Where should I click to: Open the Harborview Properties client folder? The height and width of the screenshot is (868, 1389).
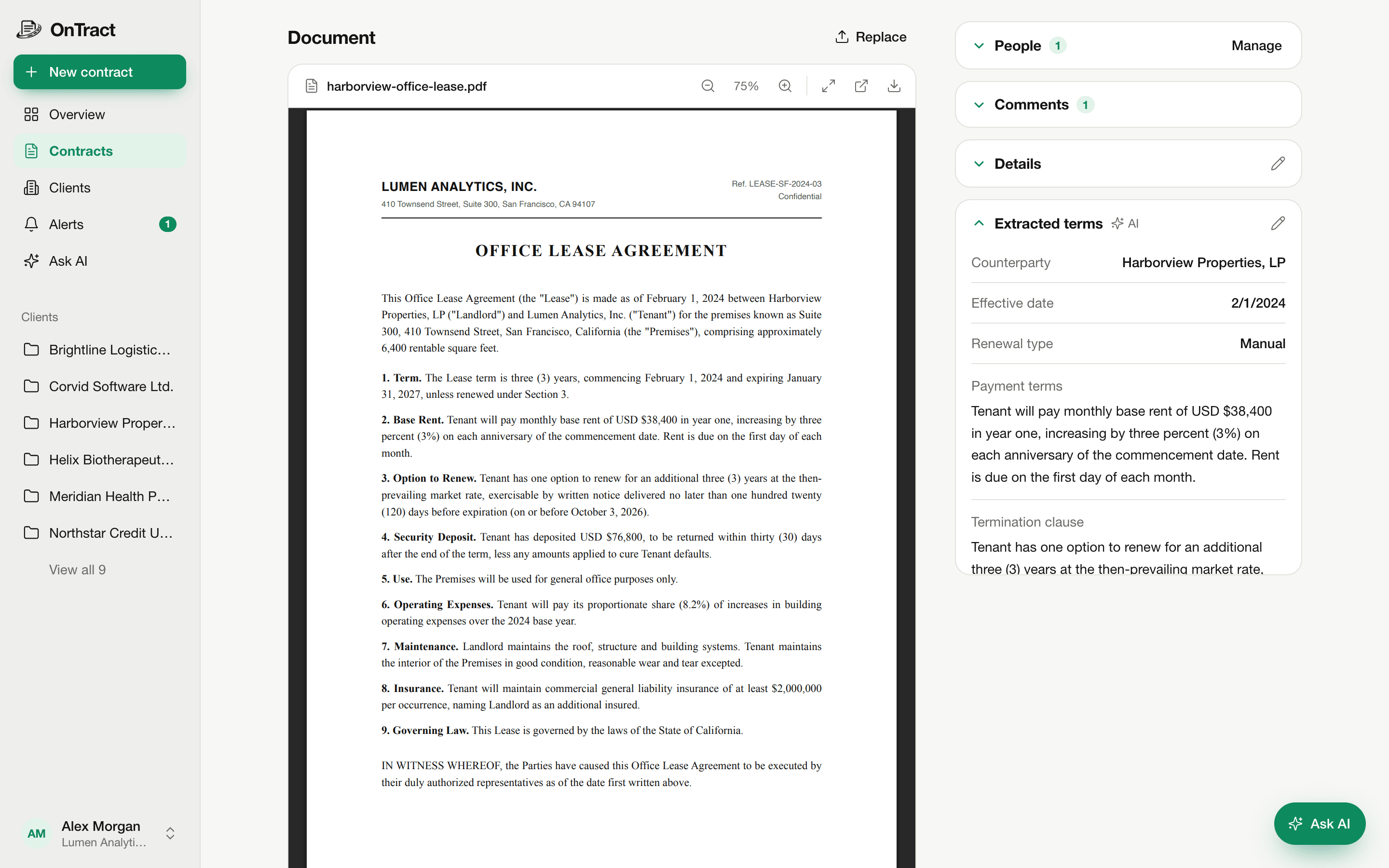coord(100,423)
